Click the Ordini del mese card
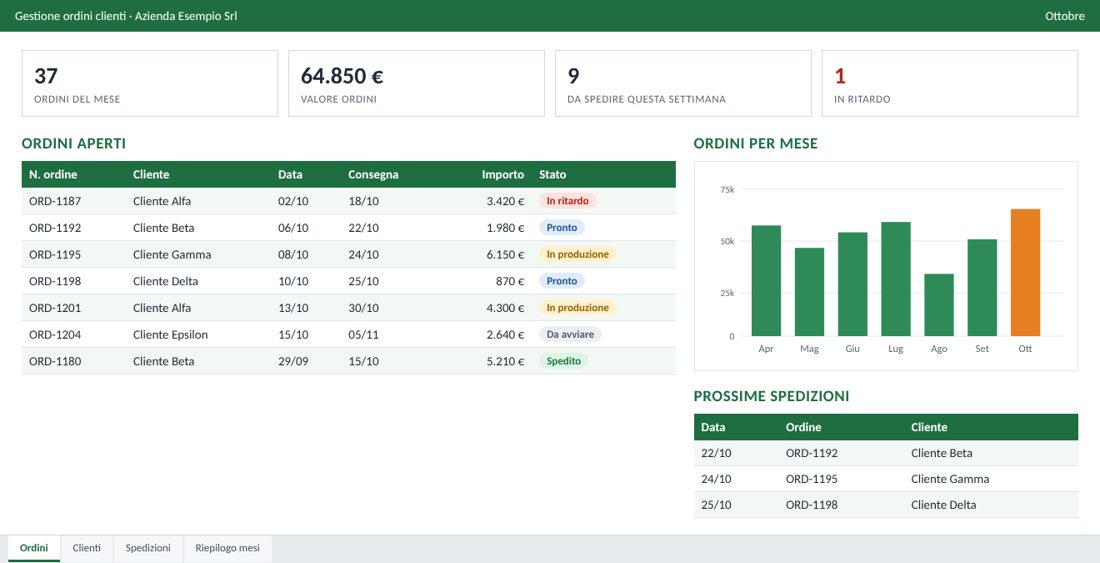 click(x=150, y=83)
